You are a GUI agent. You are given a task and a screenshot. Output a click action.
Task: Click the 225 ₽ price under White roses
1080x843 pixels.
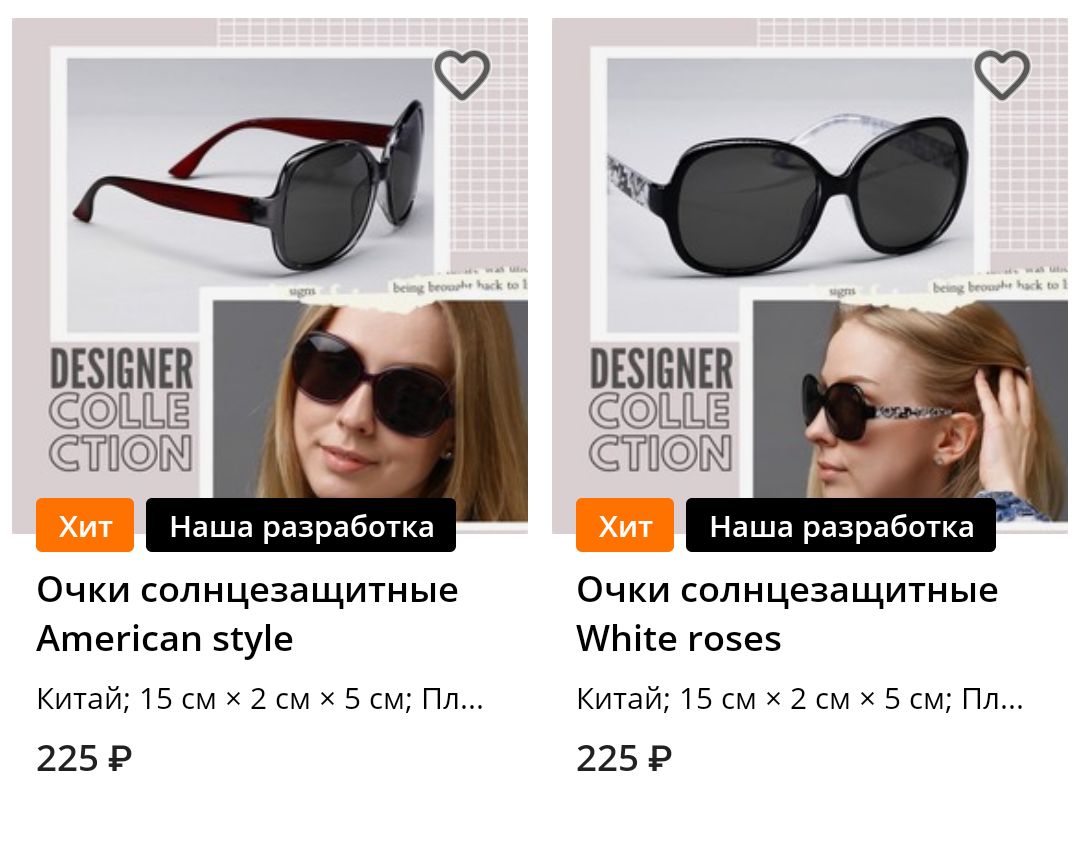pyautogui.click(x=624, y=759)
